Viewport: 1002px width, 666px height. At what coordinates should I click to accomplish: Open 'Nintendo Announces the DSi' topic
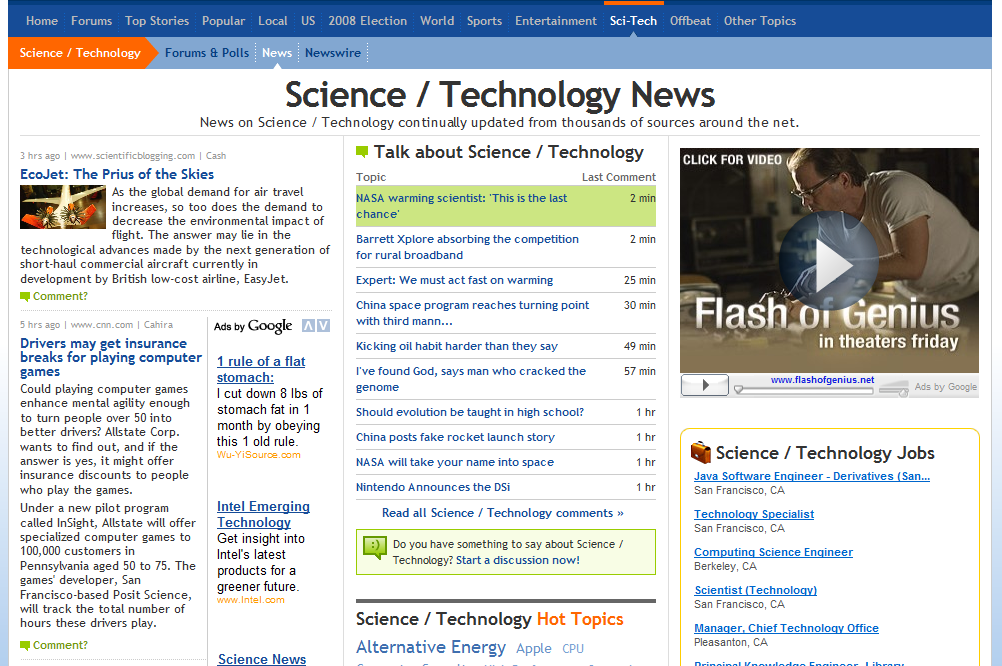click(433, 487)
